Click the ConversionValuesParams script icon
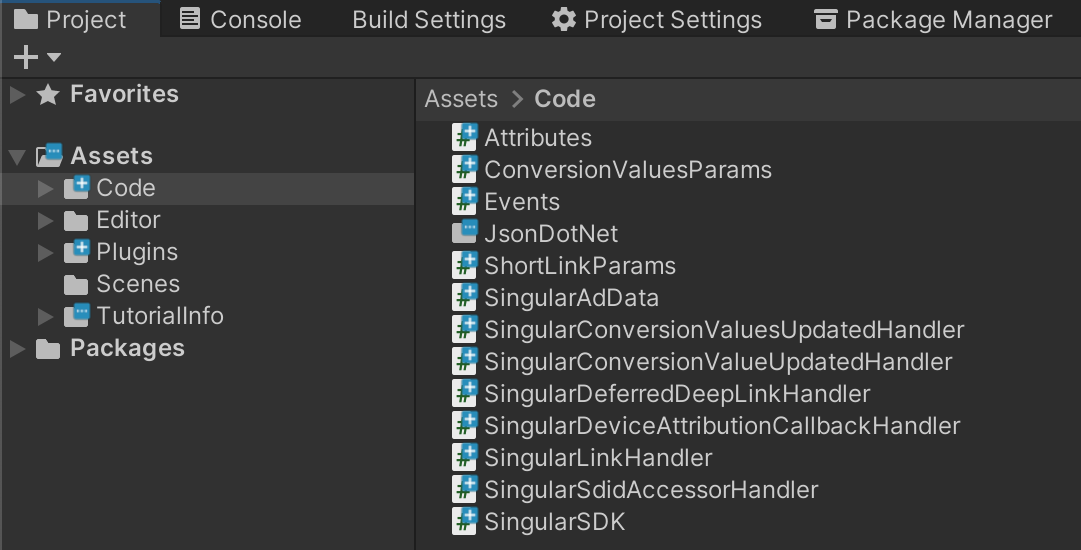Image resolution: width=1081 pixels, height=550 pixels. click(x=465, y=170)
